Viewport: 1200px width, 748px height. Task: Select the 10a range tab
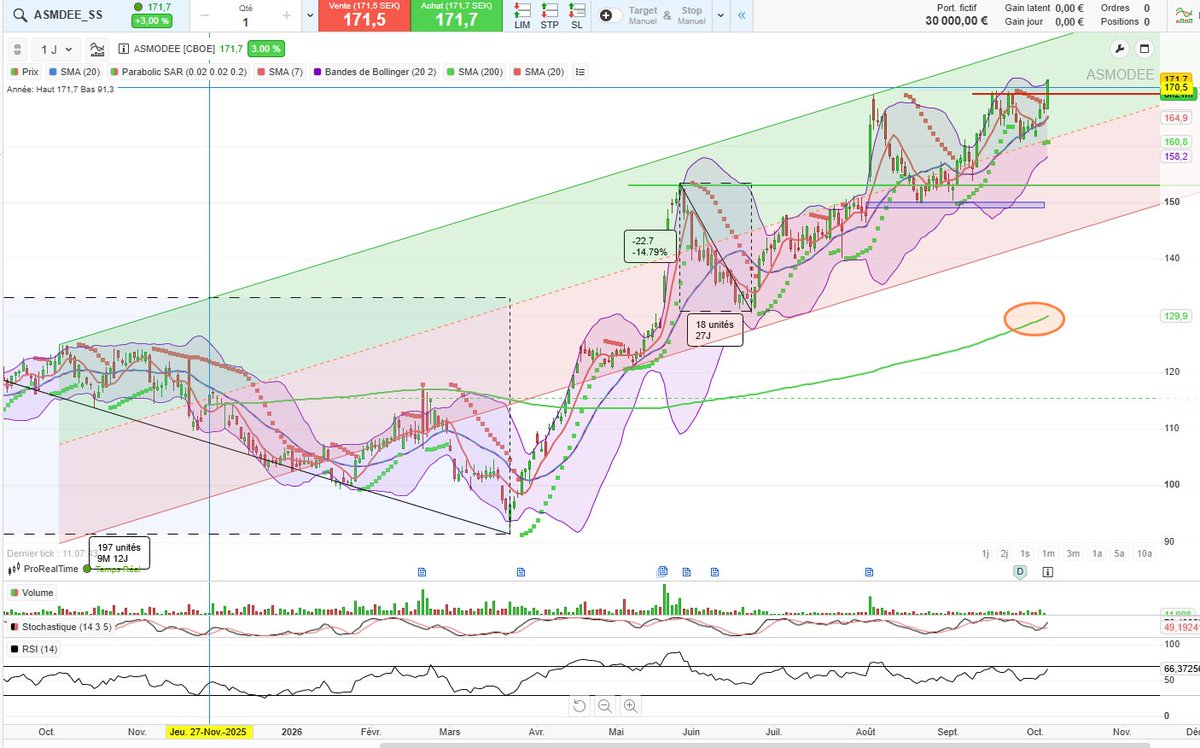(1144, 553)
